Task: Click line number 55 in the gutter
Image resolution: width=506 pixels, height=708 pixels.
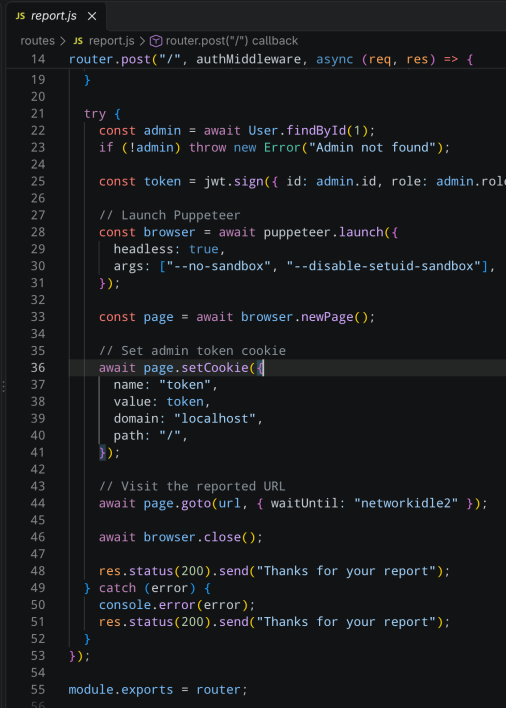Action: 38,690
